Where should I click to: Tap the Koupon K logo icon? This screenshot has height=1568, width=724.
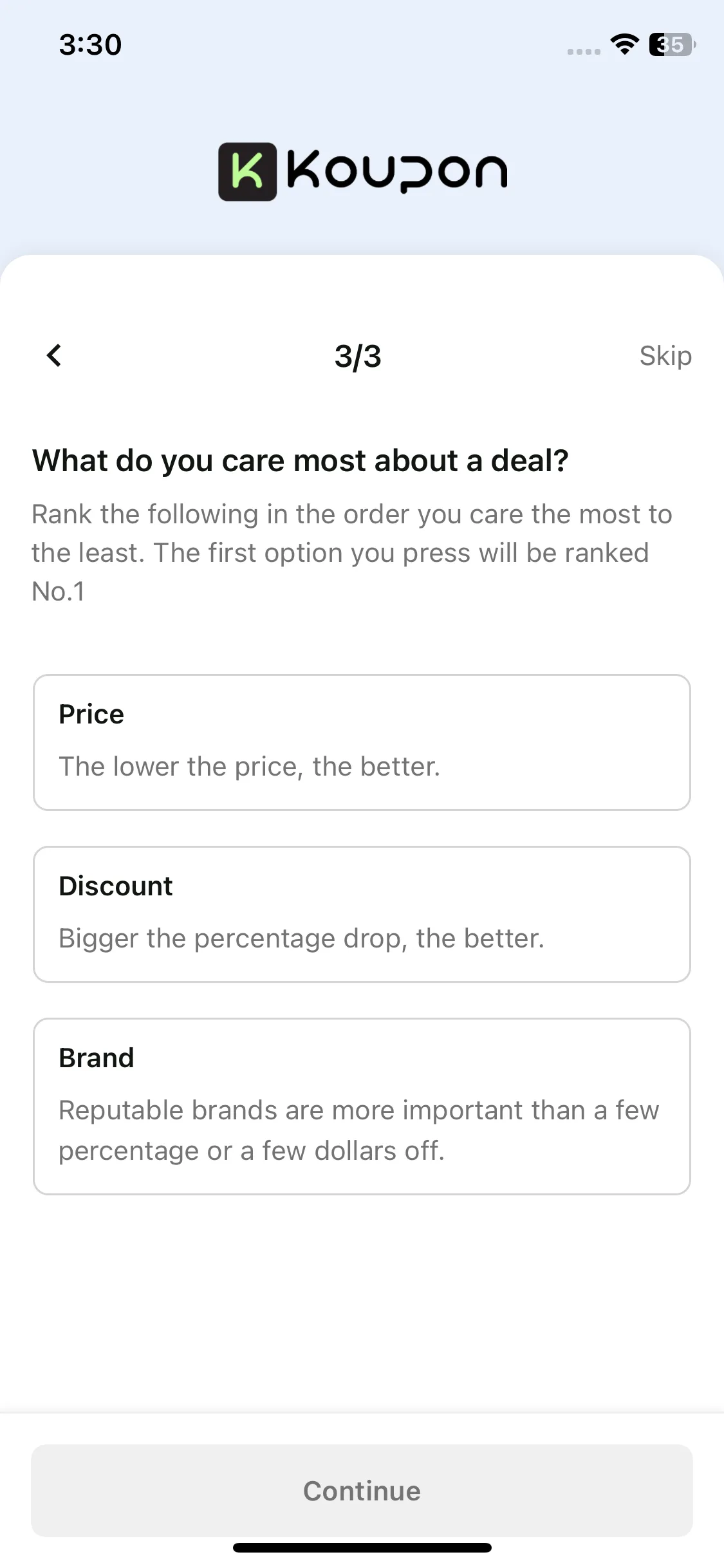click(248, 172)
